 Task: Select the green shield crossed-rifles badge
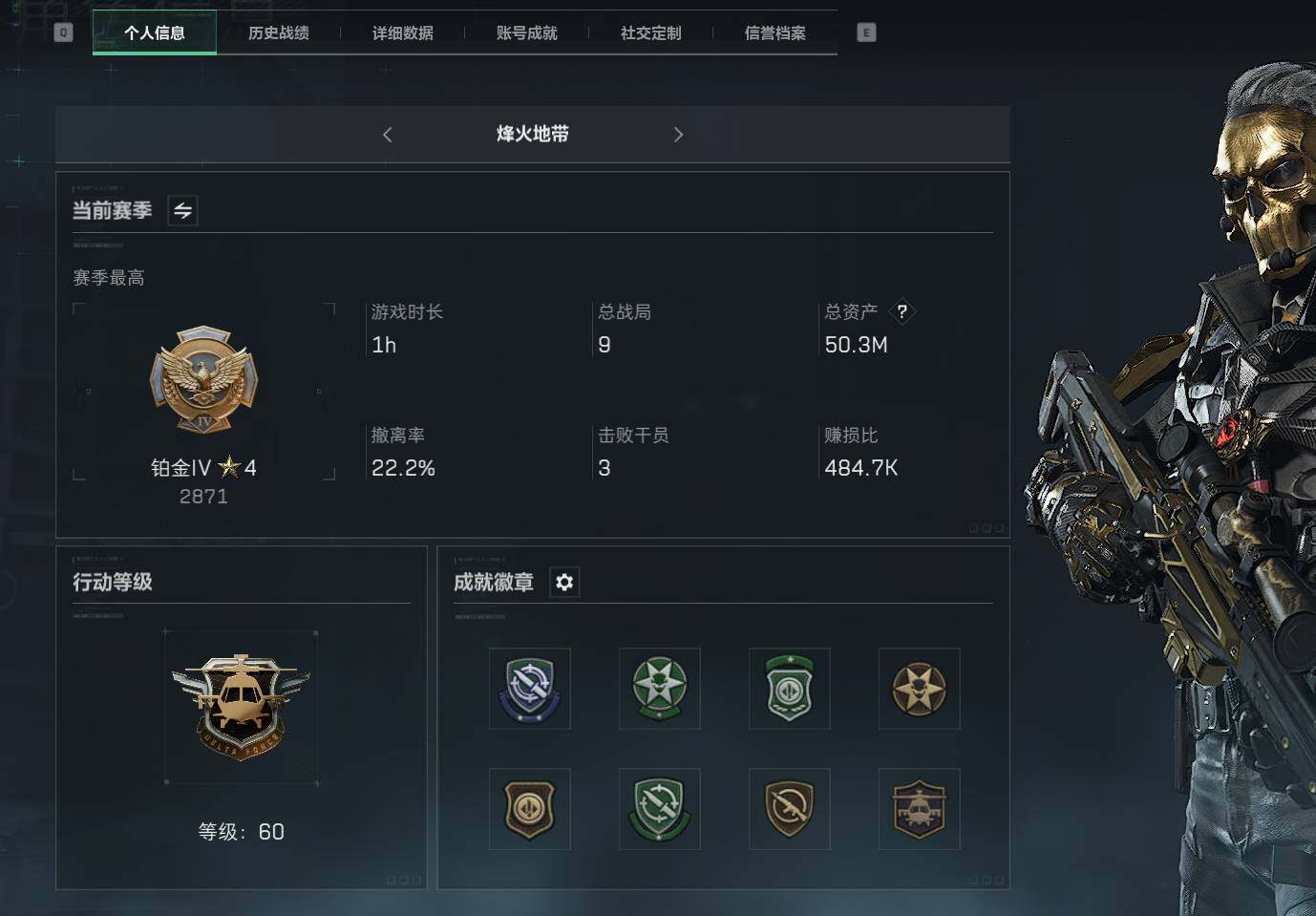pos(660,809)
